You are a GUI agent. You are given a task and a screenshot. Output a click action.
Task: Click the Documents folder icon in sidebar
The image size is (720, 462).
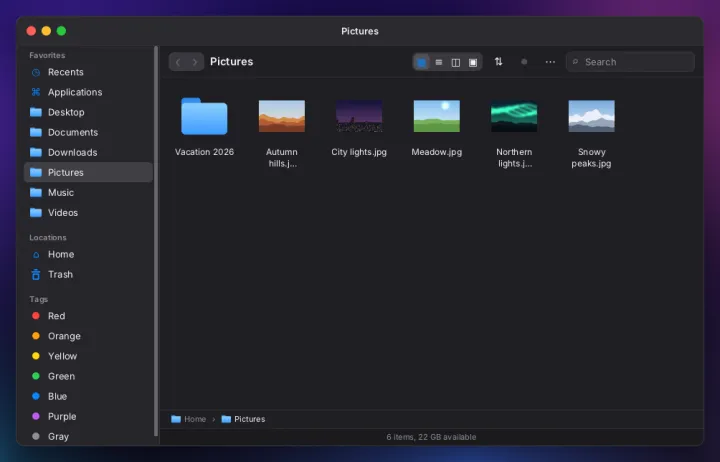pyautogui.click(x=36, y=132)
